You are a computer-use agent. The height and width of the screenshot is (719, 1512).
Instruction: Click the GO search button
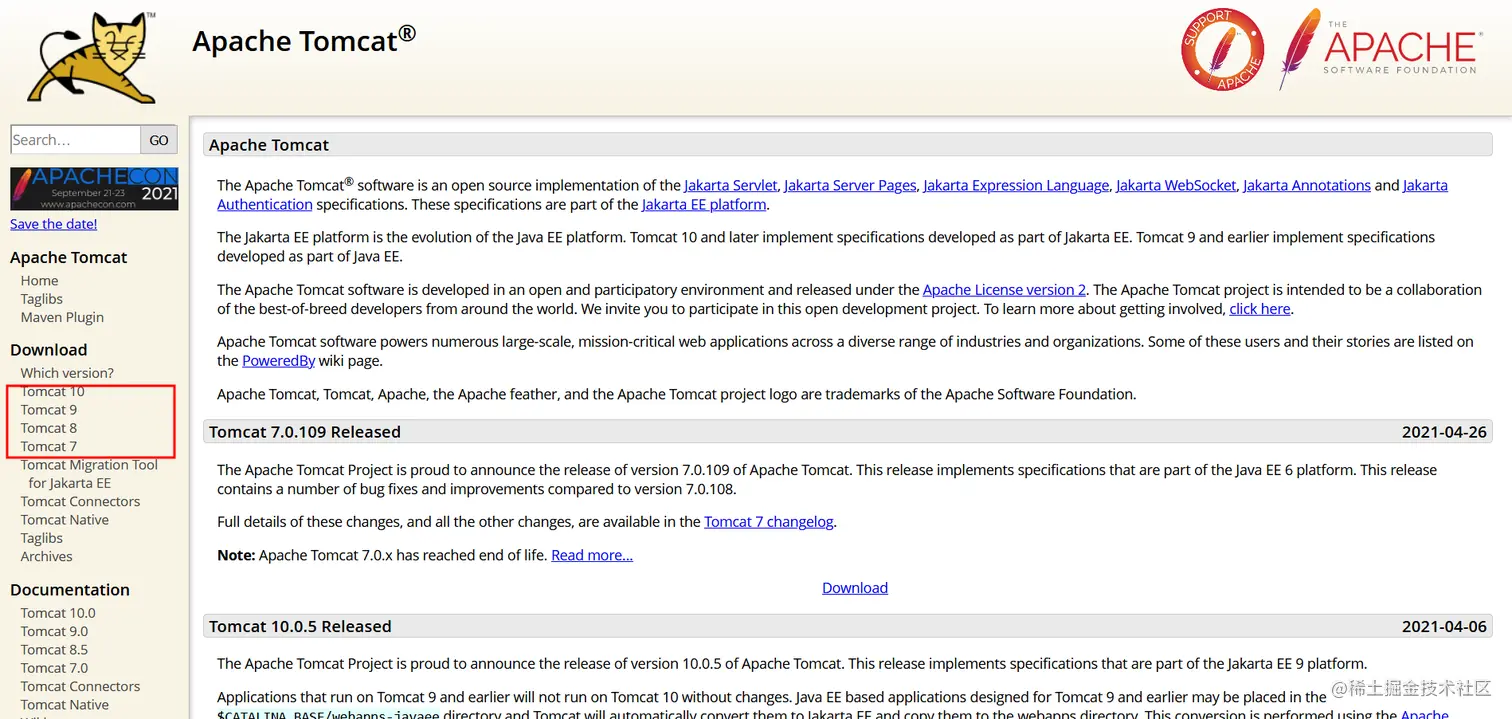[x=159, y=140]
